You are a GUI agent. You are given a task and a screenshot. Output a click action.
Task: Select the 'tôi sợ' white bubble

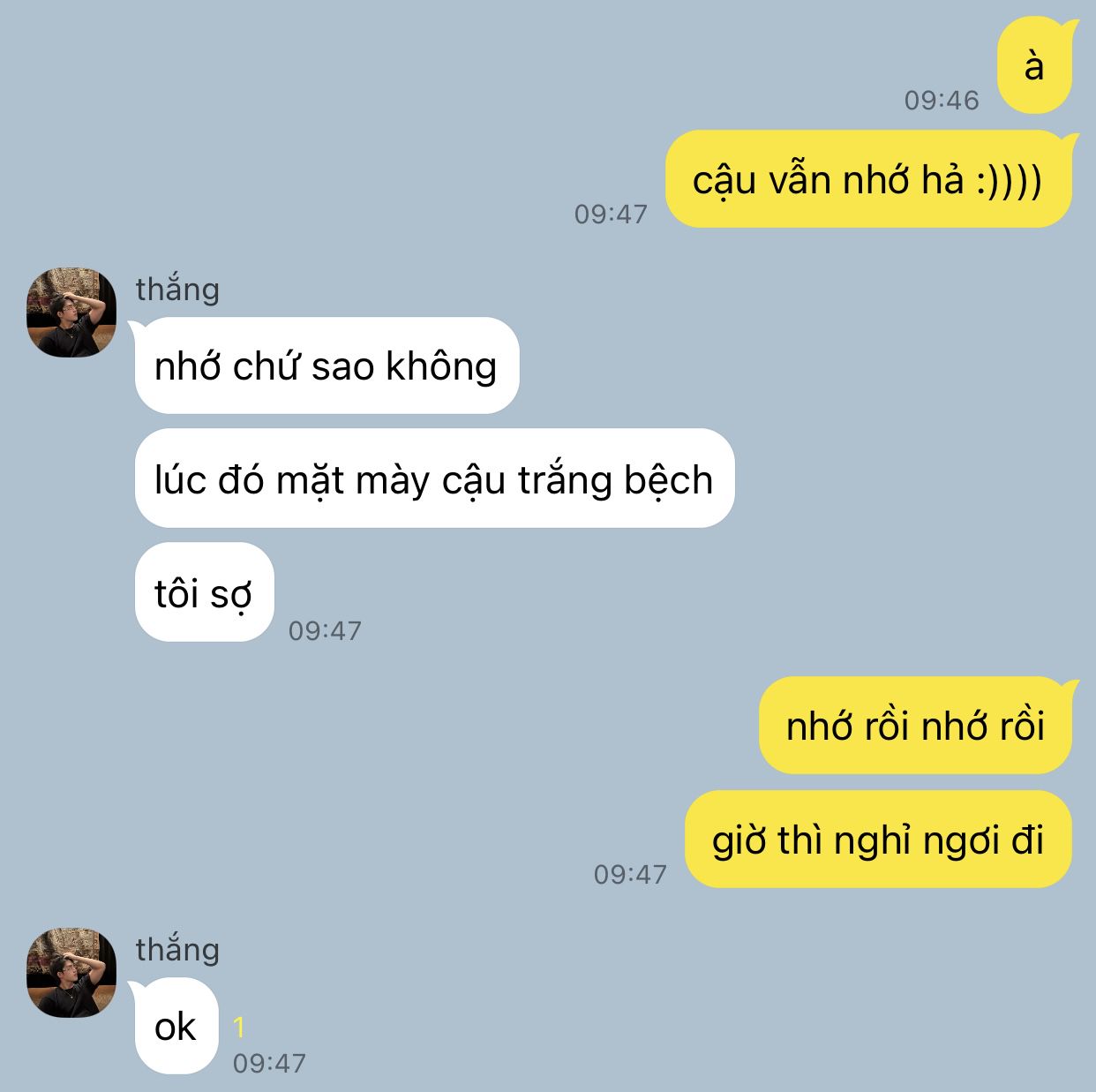[x=204, y=592]
